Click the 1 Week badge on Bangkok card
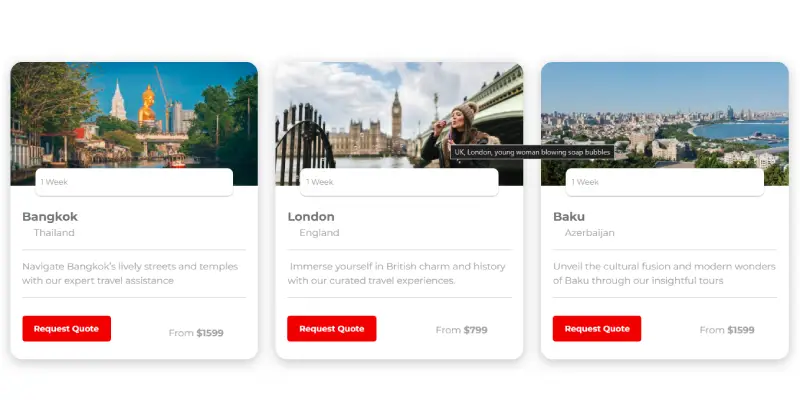The height and width of the screenshot is (400, 800). click(134, 182)
